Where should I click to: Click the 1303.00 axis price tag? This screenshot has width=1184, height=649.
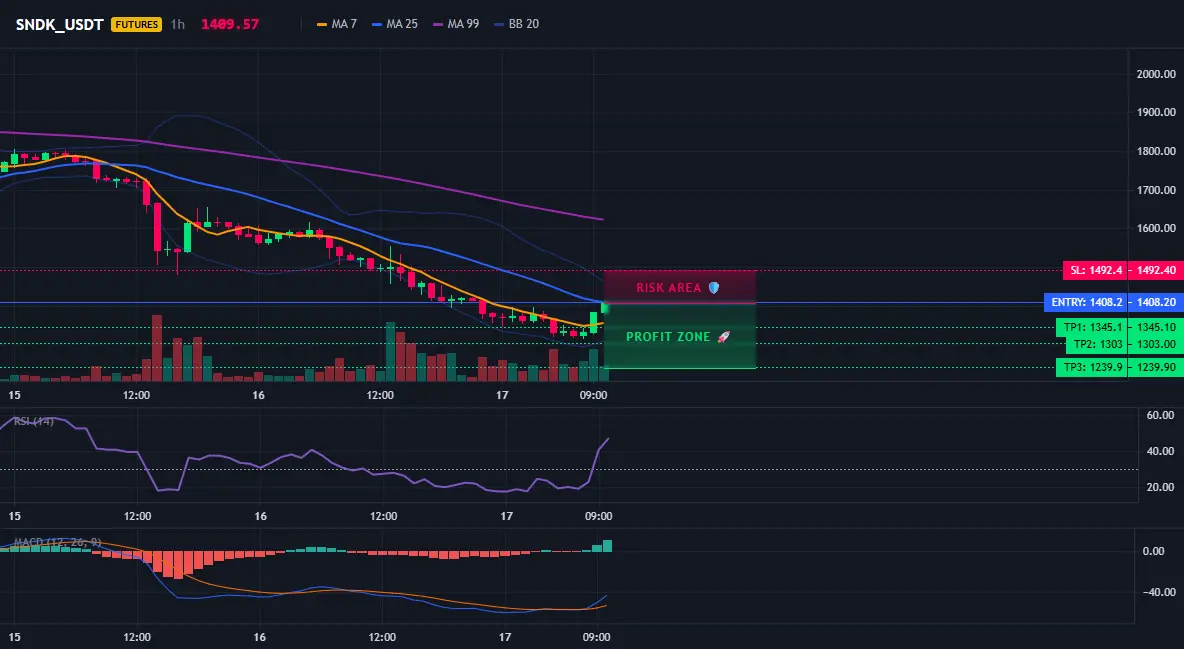tap(1156, 344)
